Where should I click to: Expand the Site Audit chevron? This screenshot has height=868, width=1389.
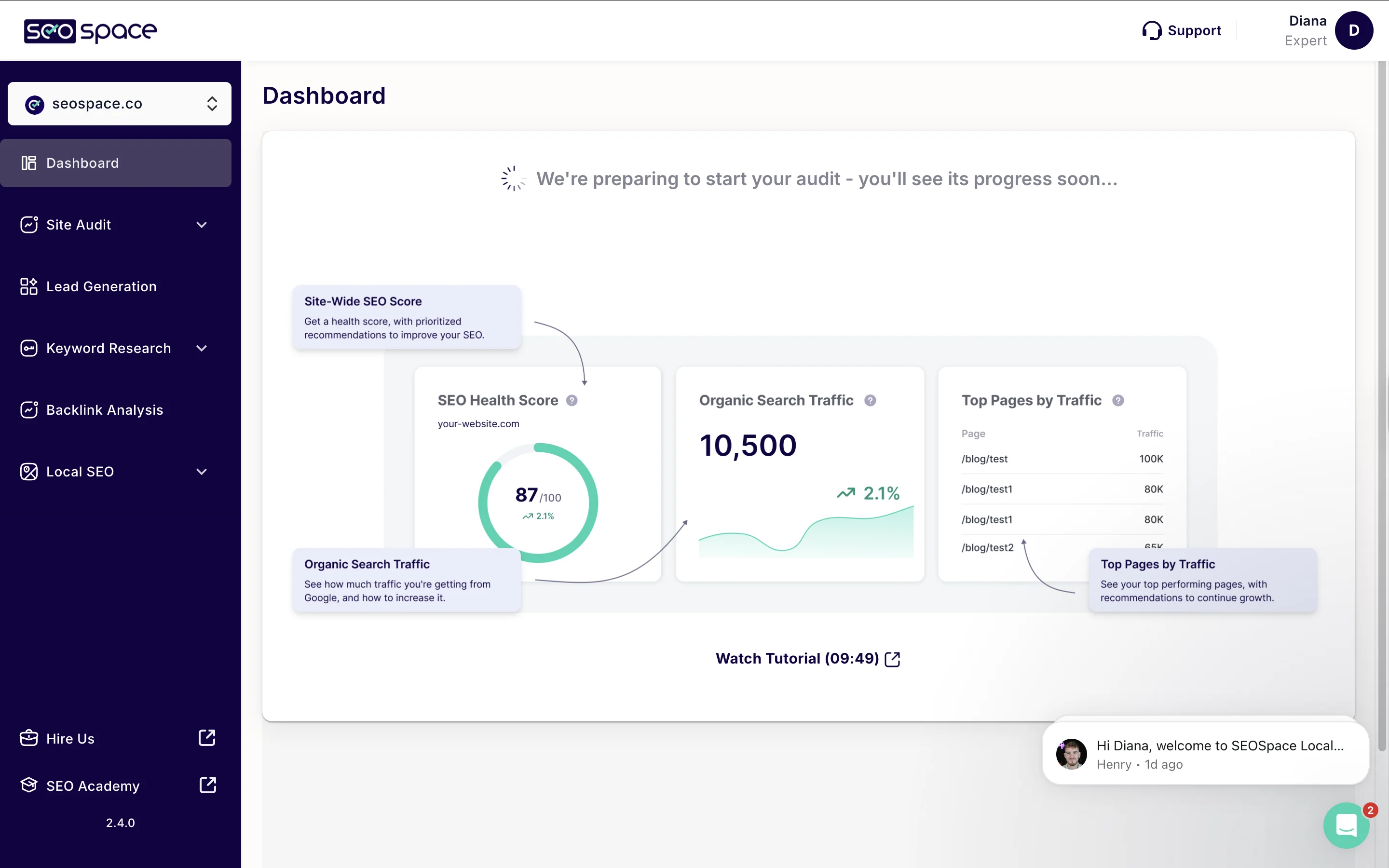(x=202, y=225)
